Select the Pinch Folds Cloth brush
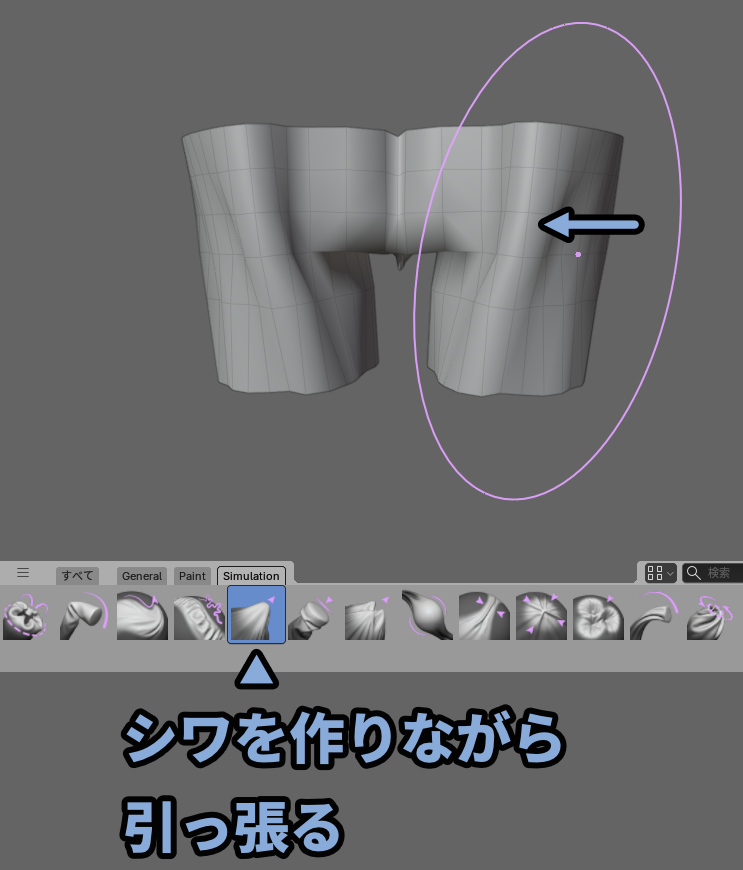The image size is (743, 870). [x=485, y=614]
